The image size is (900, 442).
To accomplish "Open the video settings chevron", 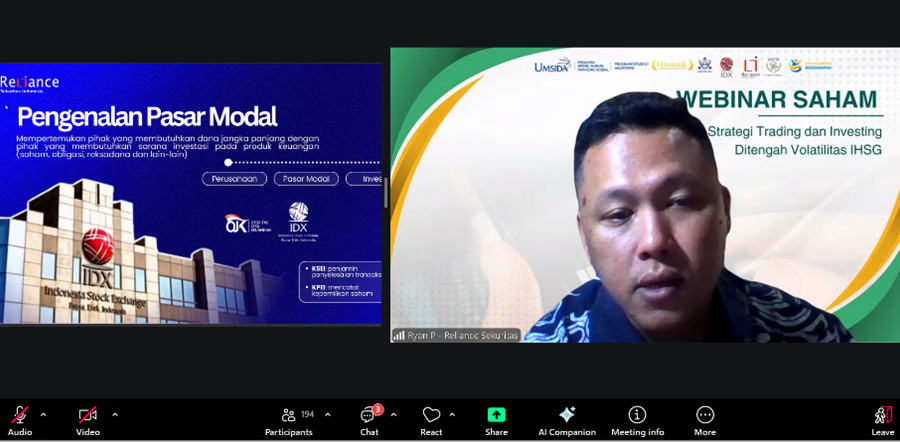I will pyautogui.click(x=115, y=414).
